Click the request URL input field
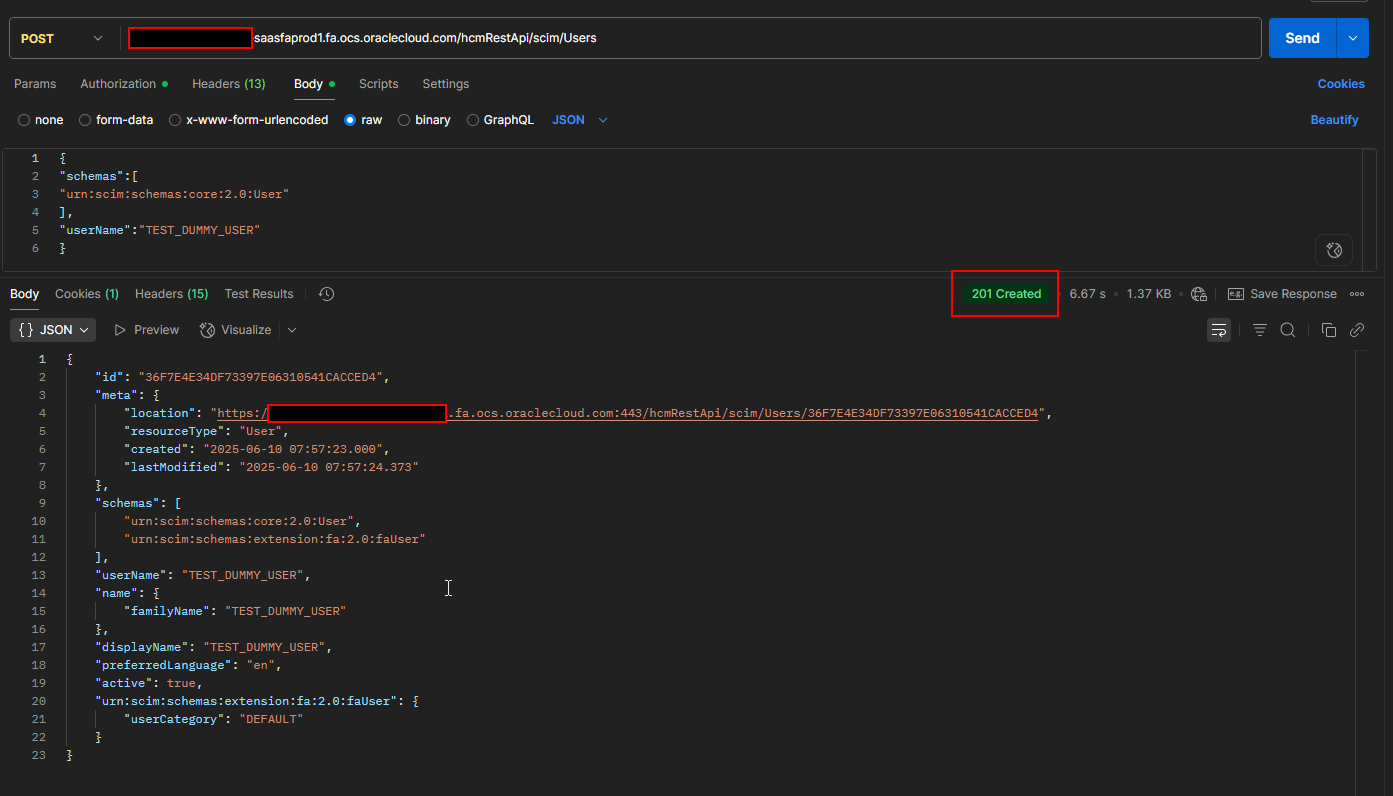Screen dimensions: 1393x796 pos(690,38)
